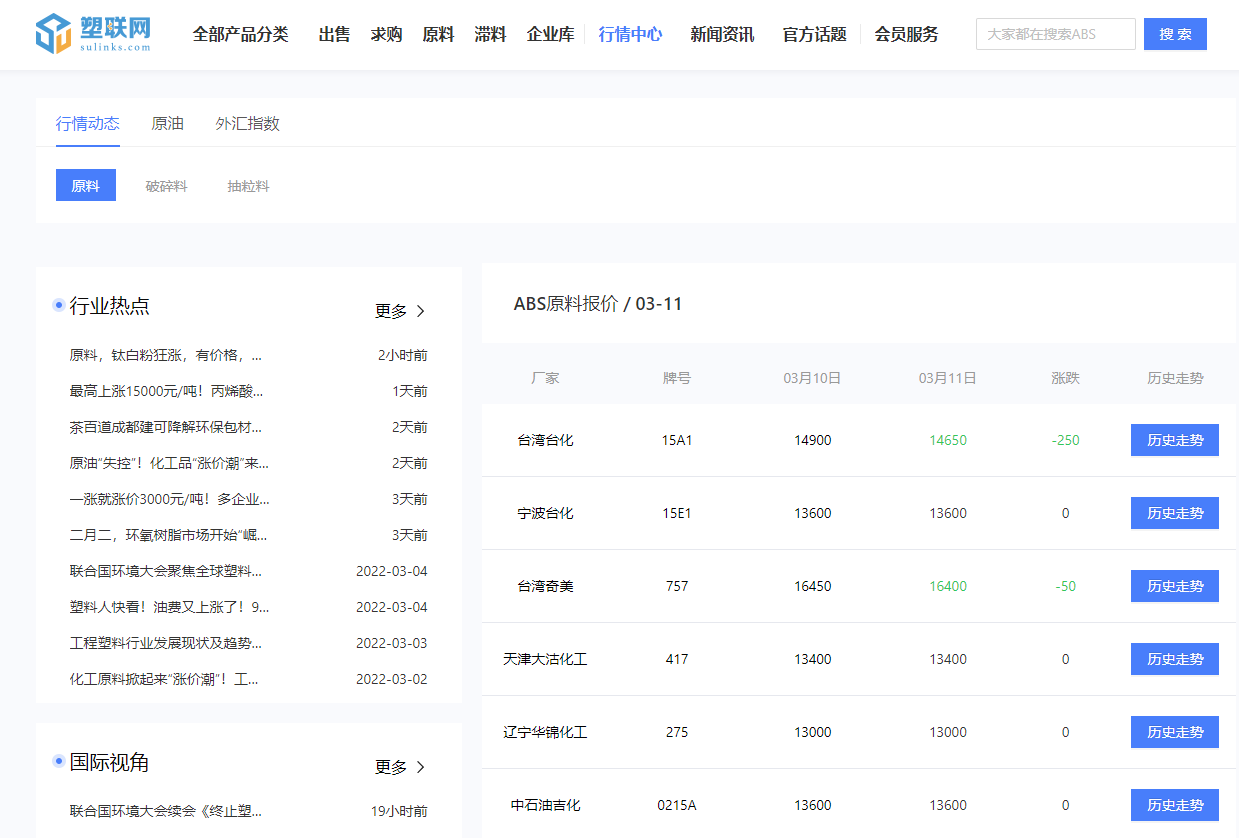Click the green price 16400
The width and height of the screenshot is (1239, 838).
(x=948, y=586)
